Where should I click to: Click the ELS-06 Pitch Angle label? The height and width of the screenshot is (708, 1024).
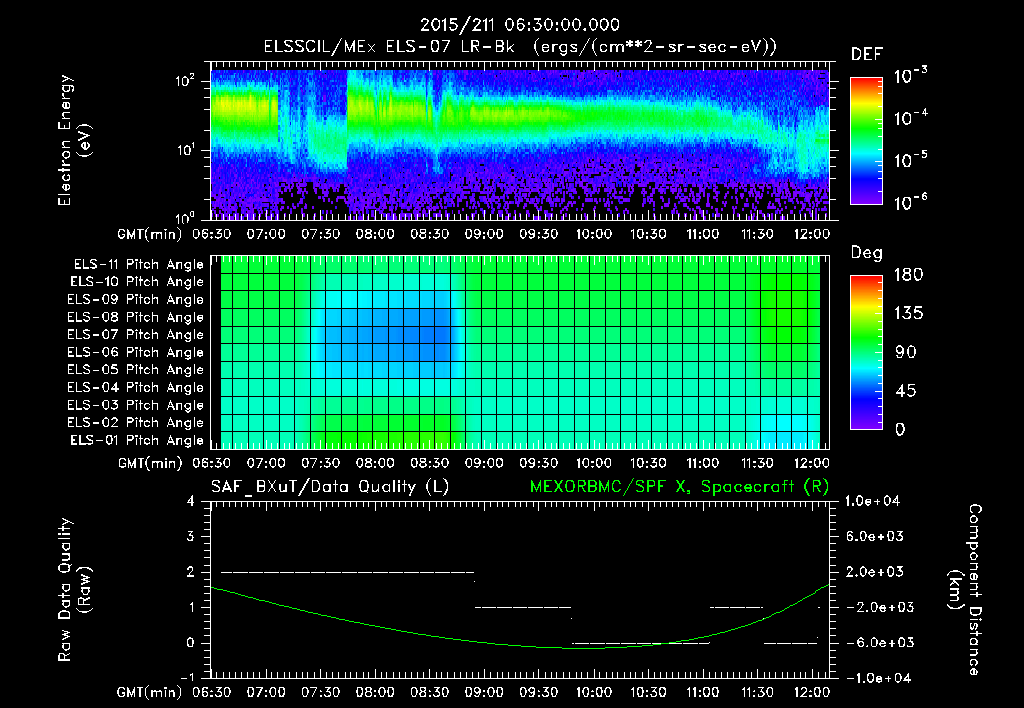point(136,352)
